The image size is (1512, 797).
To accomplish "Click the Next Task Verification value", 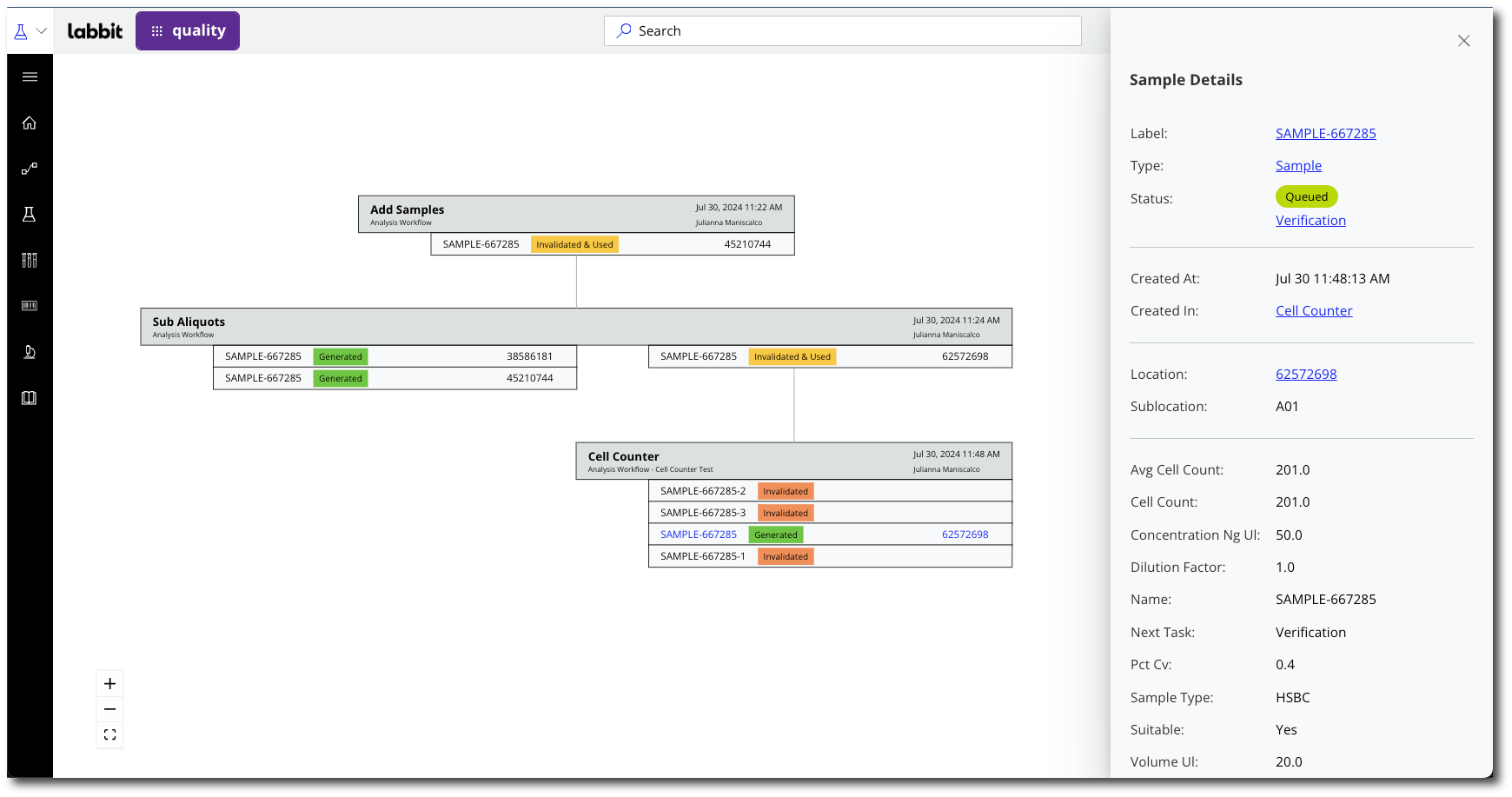I will click(x=1310, y=633).
